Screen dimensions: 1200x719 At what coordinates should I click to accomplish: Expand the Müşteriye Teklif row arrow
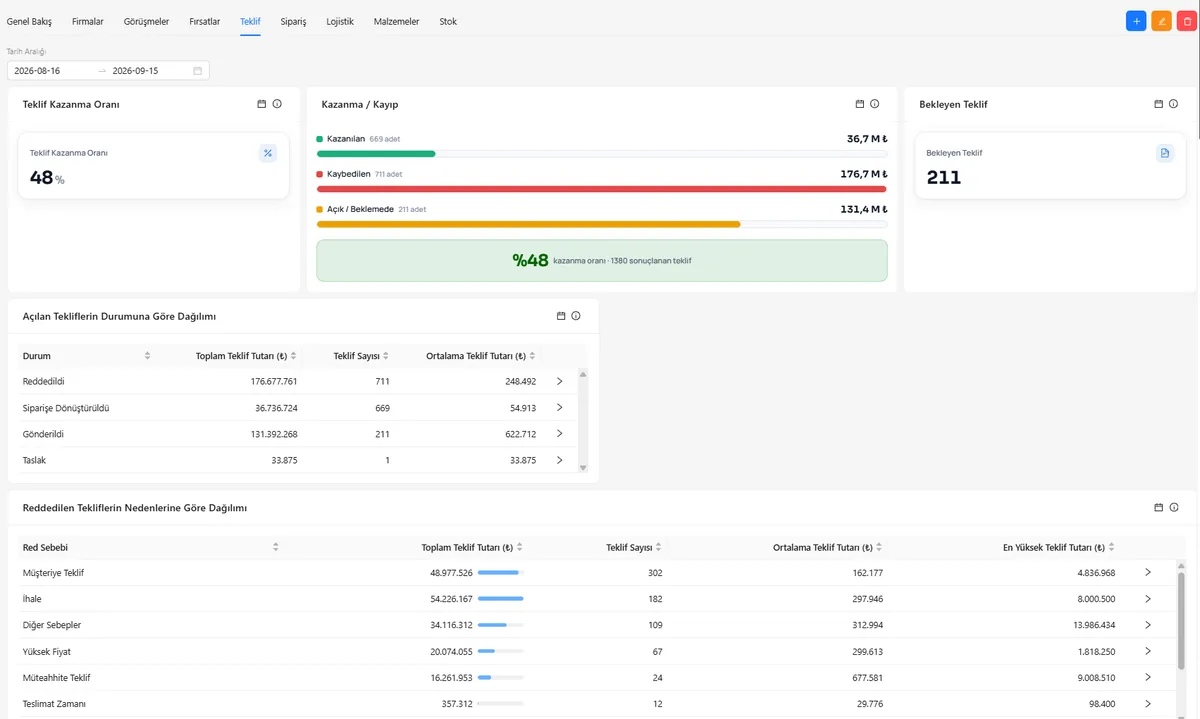pyautogui.click(x=1148, y=573)
